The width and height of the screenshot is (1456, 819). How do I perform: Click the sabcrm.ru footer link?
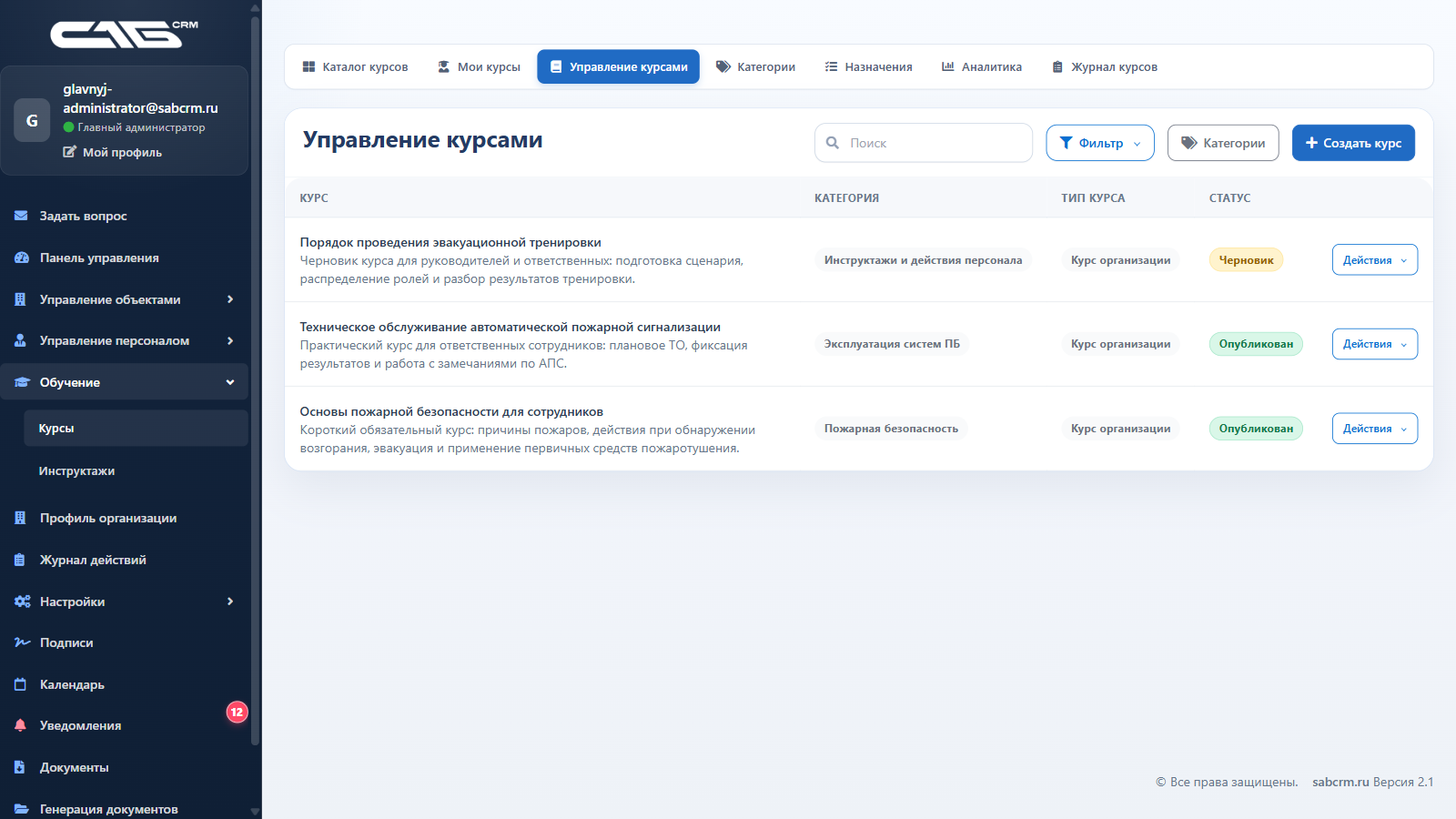click(x=1340, y=782)
